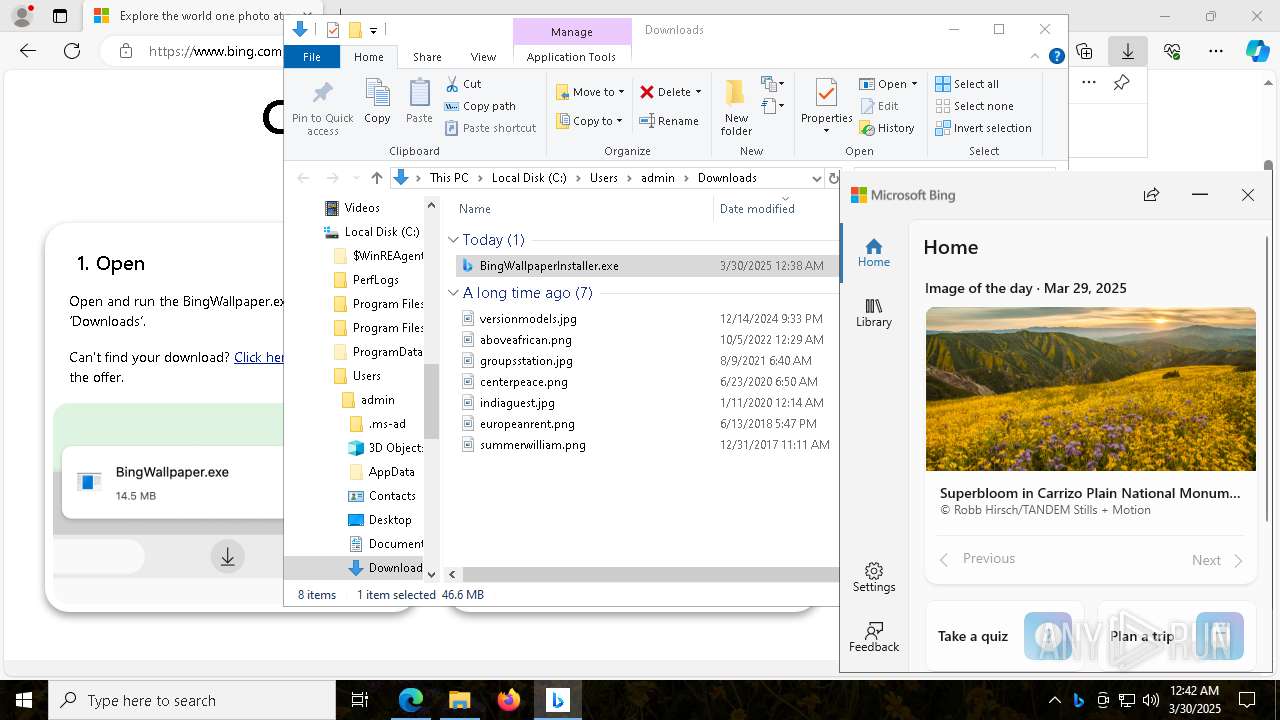Click Next image button
The width and height of the screenshot is (1280, 720).
click(x=1217, y=560)
